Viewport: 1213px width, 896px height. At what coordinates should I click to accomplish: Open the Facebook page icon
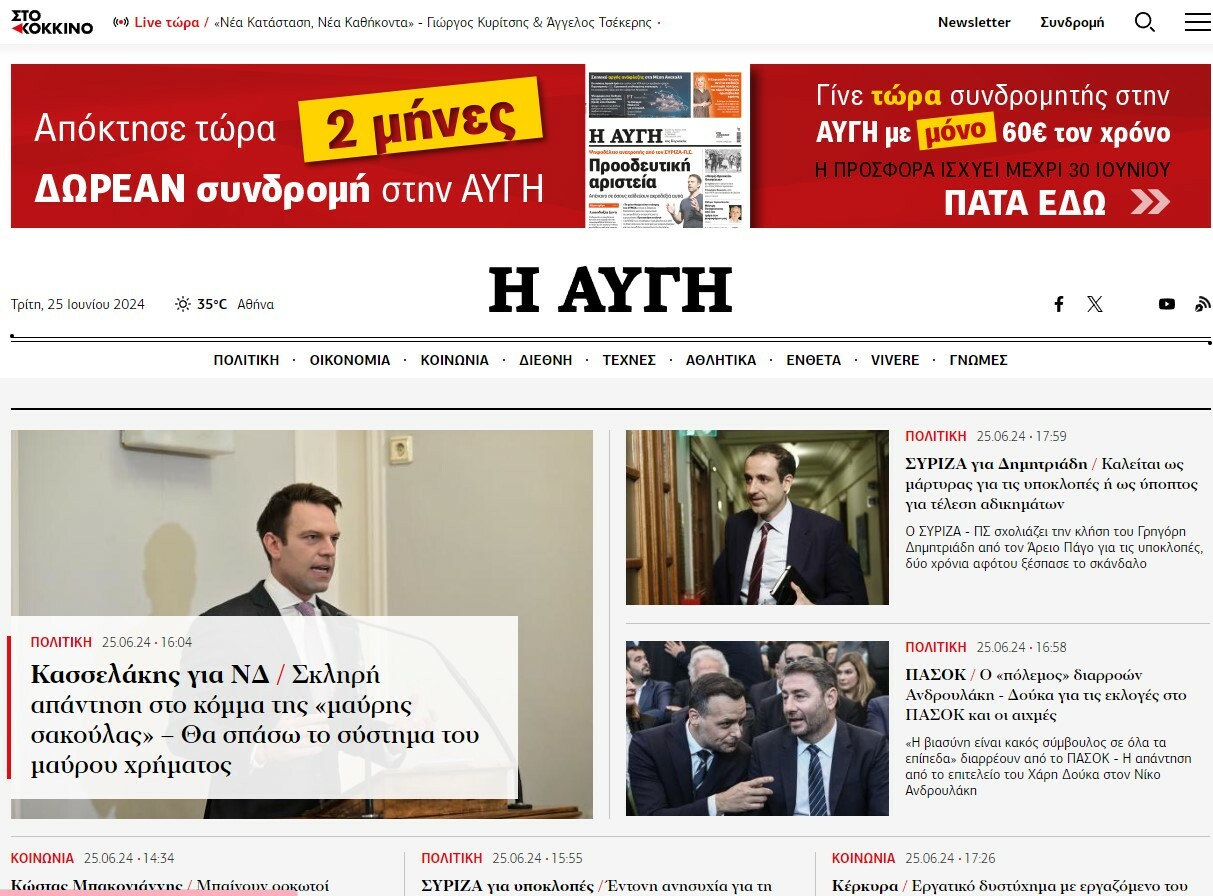pyautogui.click(x=1059, y=304)
